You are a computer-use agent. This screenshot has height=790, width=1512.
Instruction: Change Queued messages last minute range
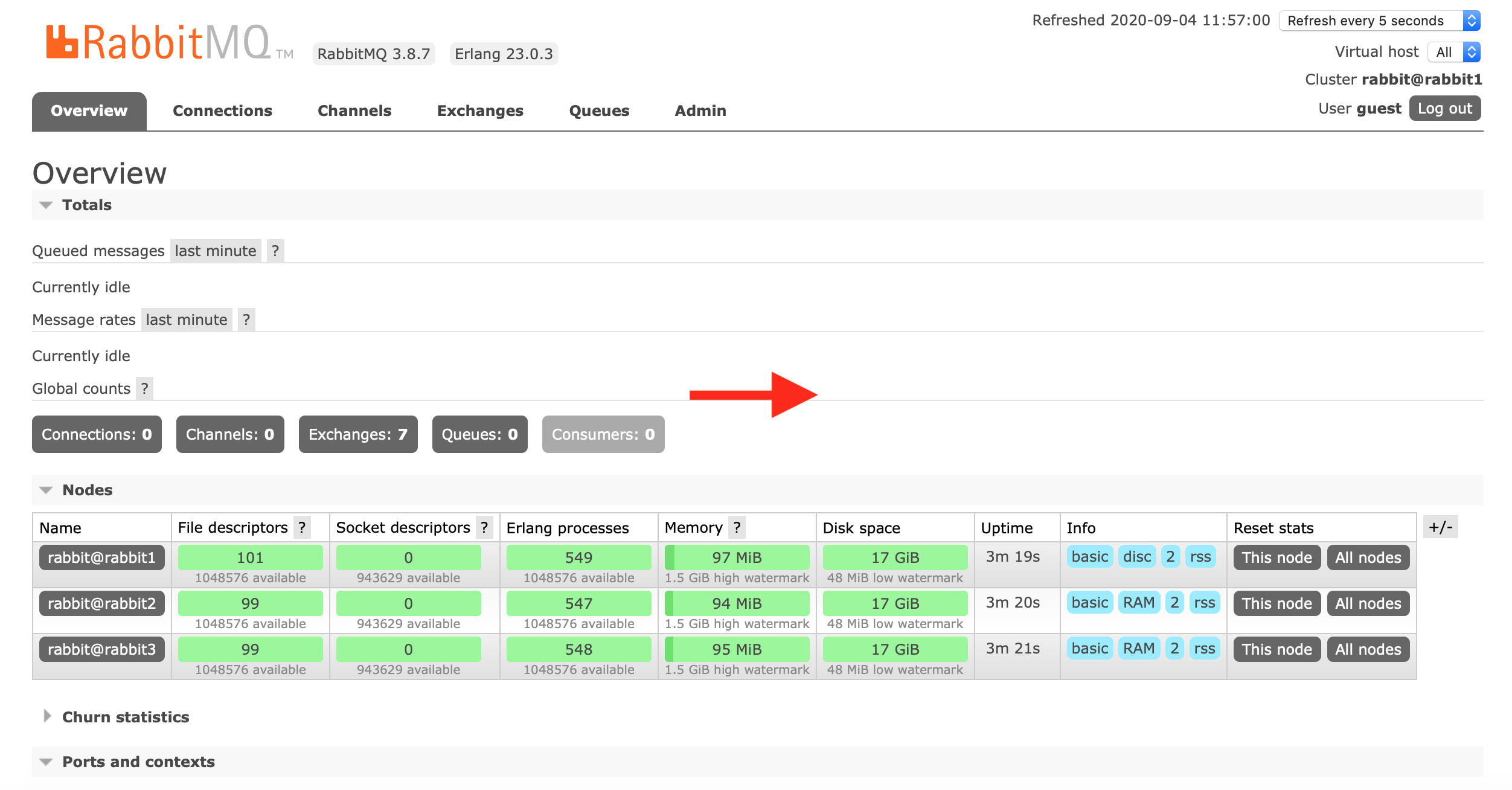point(216,251)
